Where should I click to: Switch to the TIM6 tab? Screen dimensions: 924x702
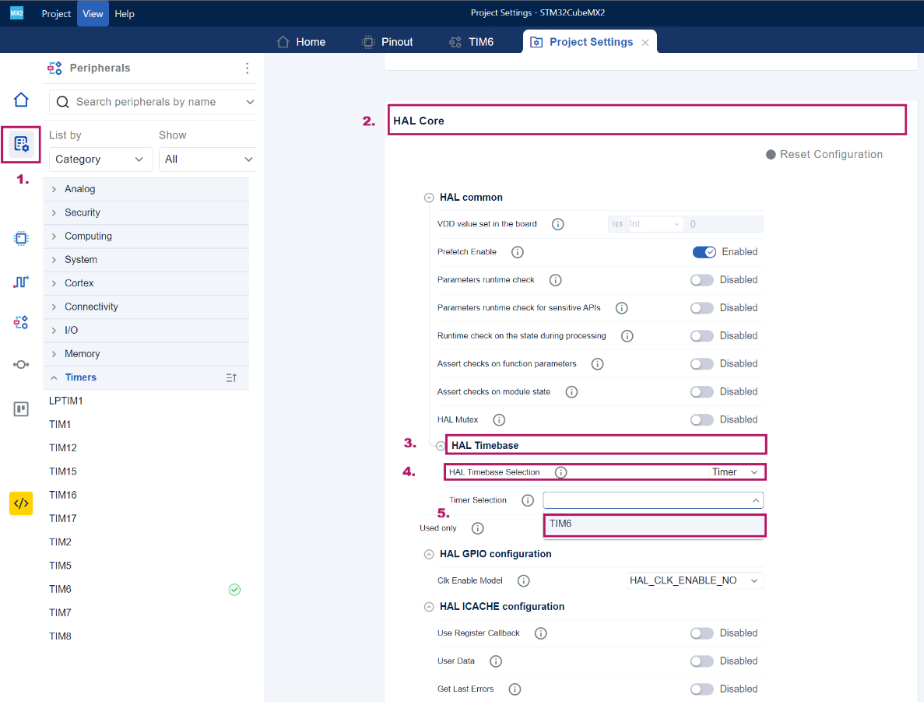(x=471, y=42)
